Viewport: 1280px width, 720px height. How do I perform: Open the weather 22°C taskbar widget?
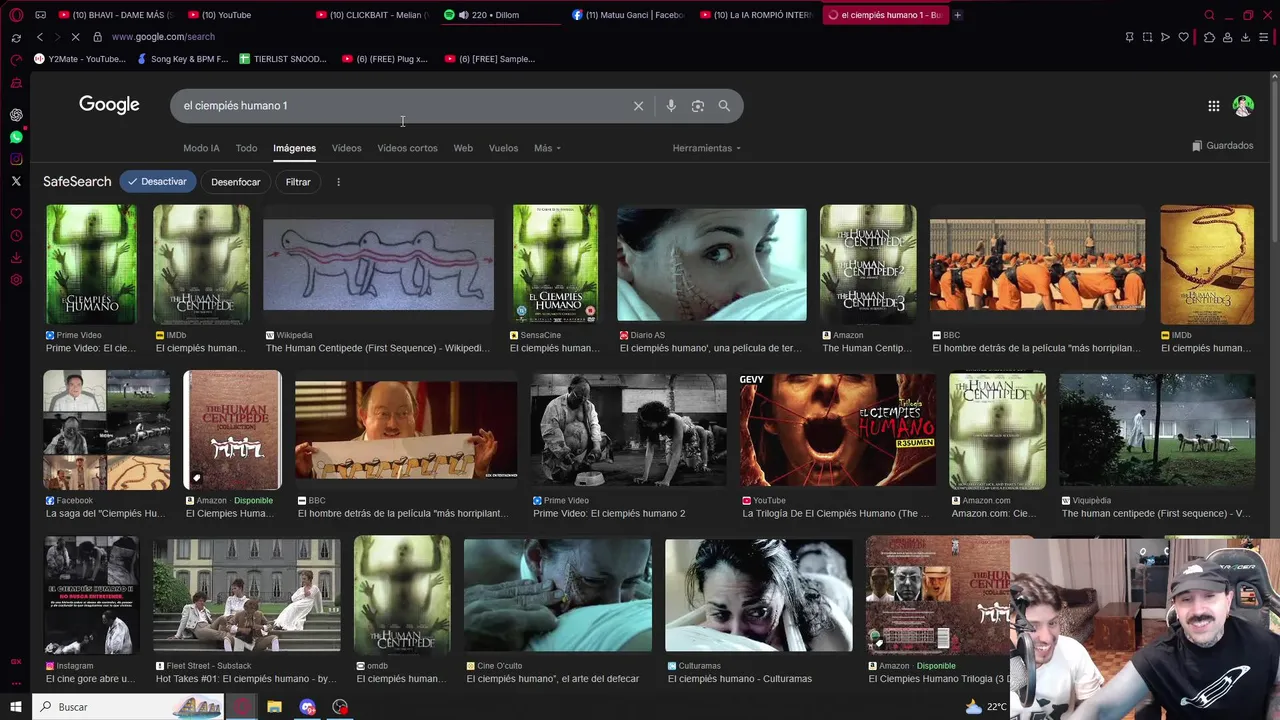986,707
